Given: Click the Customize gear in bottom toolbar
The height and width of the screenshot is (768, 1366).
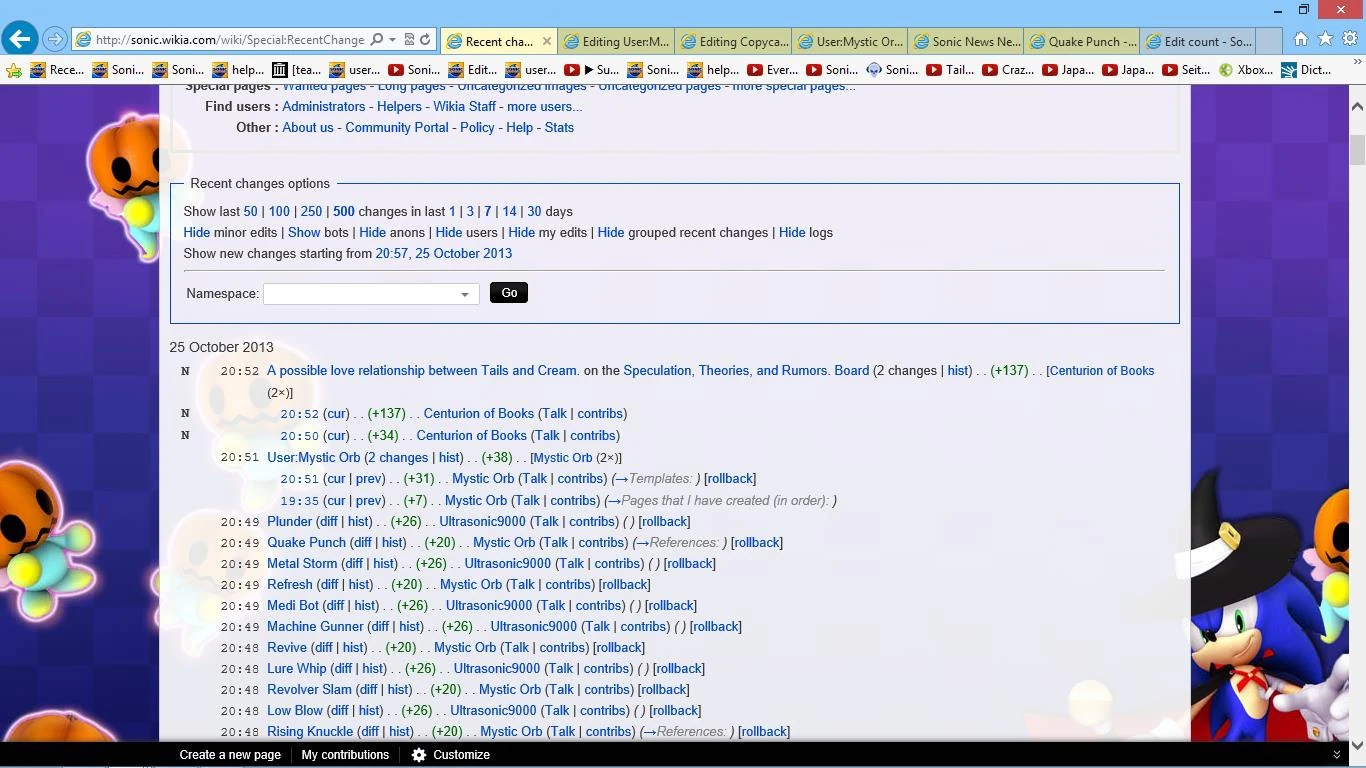Looking at the screenshot, I should point(420,755).
